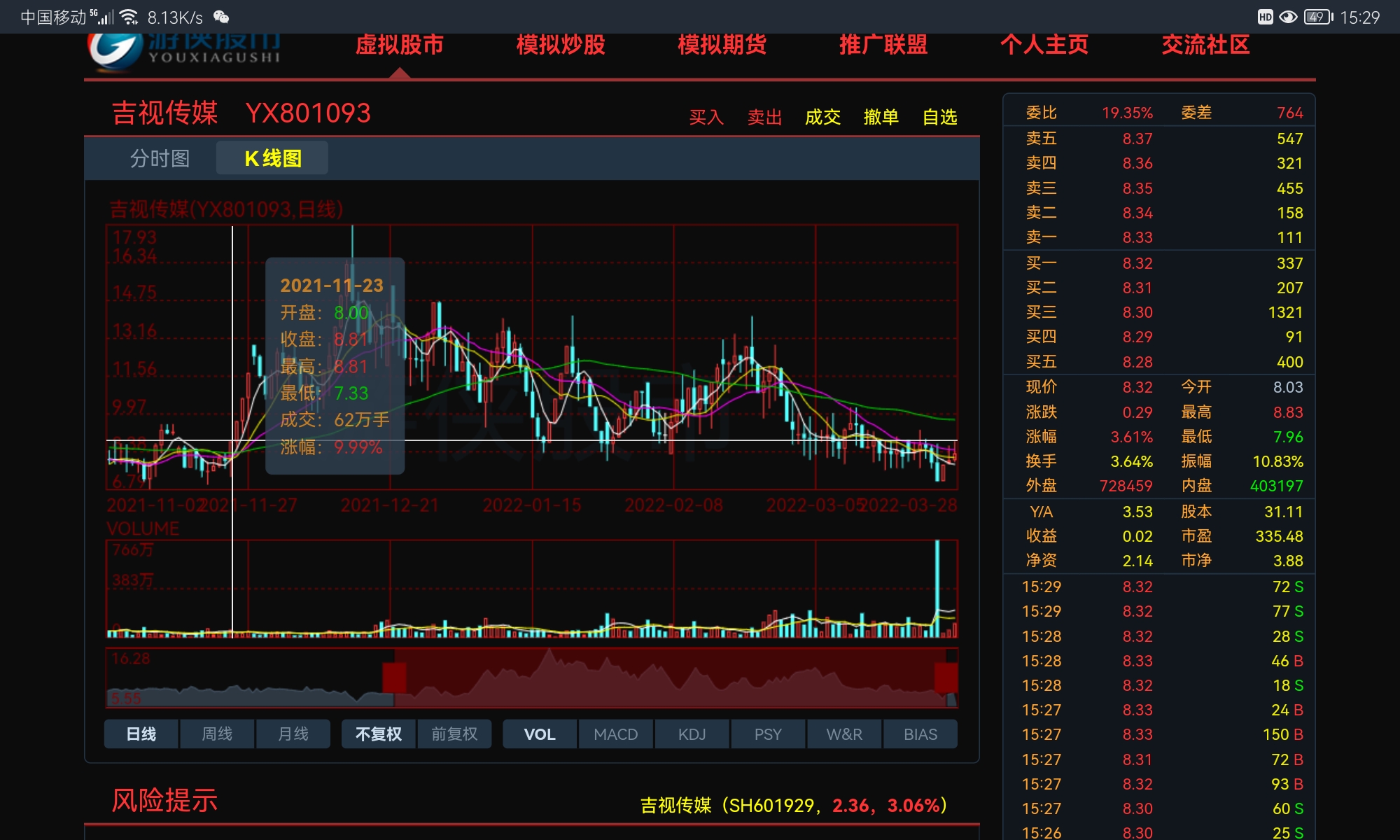Show the MACD indicator
The image size is (1400, 840).
click(616, 734)
